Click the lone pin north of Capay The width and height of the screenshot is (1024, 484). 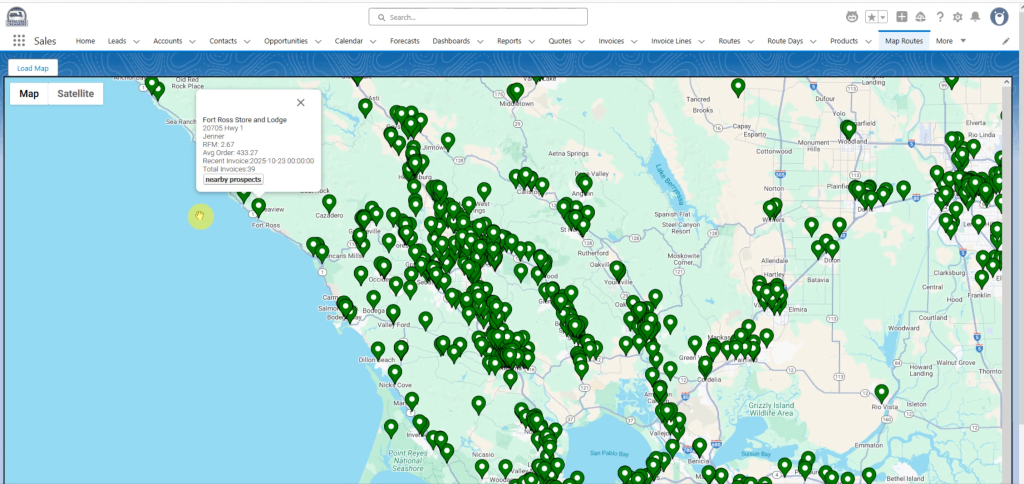pos(738,87)
